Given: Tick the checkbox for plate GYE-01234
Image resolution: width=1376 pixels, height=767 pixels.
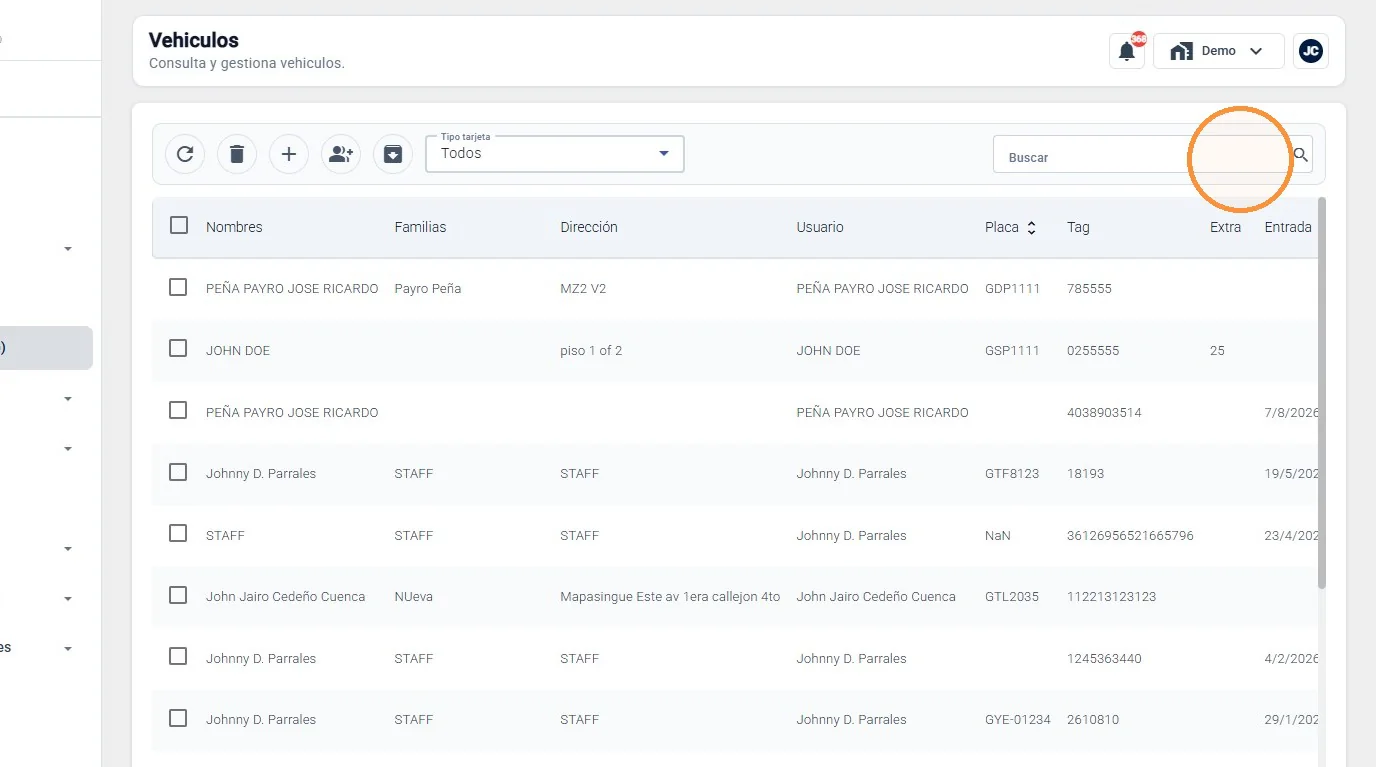Looking at the screenshot, I should (x=178, y=719).
